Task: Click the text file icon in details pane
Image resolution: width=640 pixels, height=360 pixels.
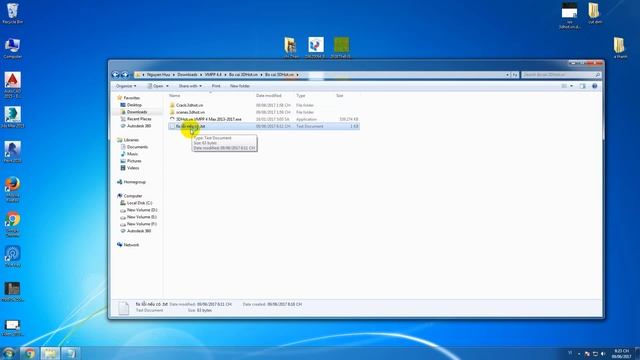Action: tap(123, 308)
